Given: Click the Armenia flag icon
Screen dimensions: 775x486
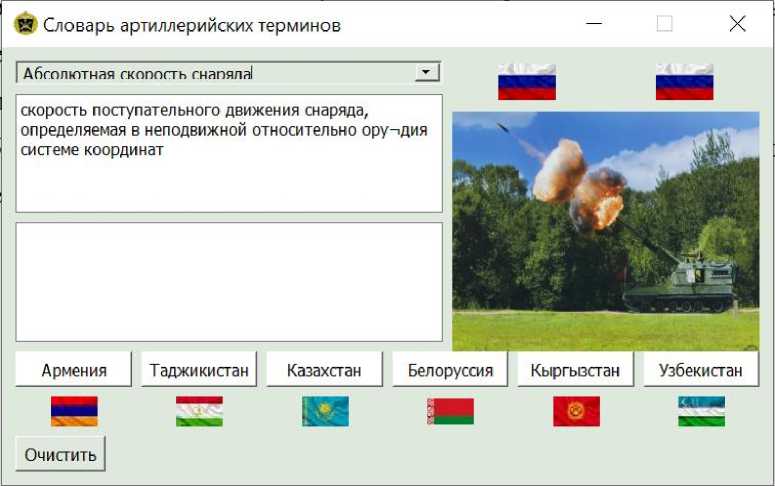Looking at the screenshot, I should [74, 411].
